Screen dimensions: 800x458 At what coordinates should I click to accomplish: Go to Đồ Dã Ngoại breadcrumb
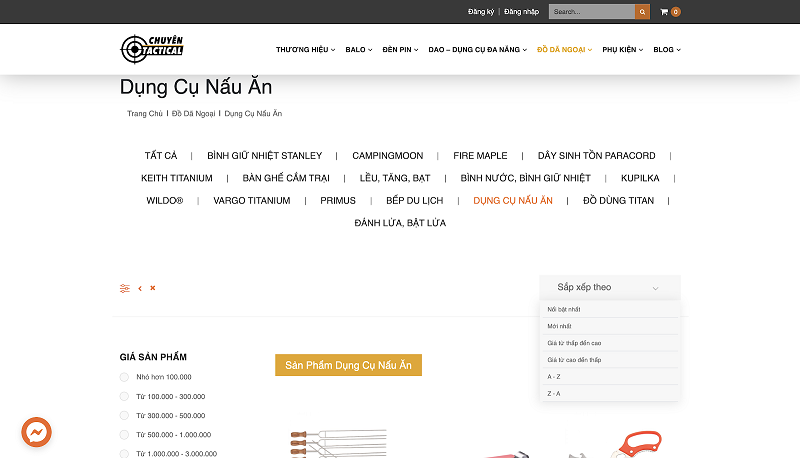click(193, 113)
